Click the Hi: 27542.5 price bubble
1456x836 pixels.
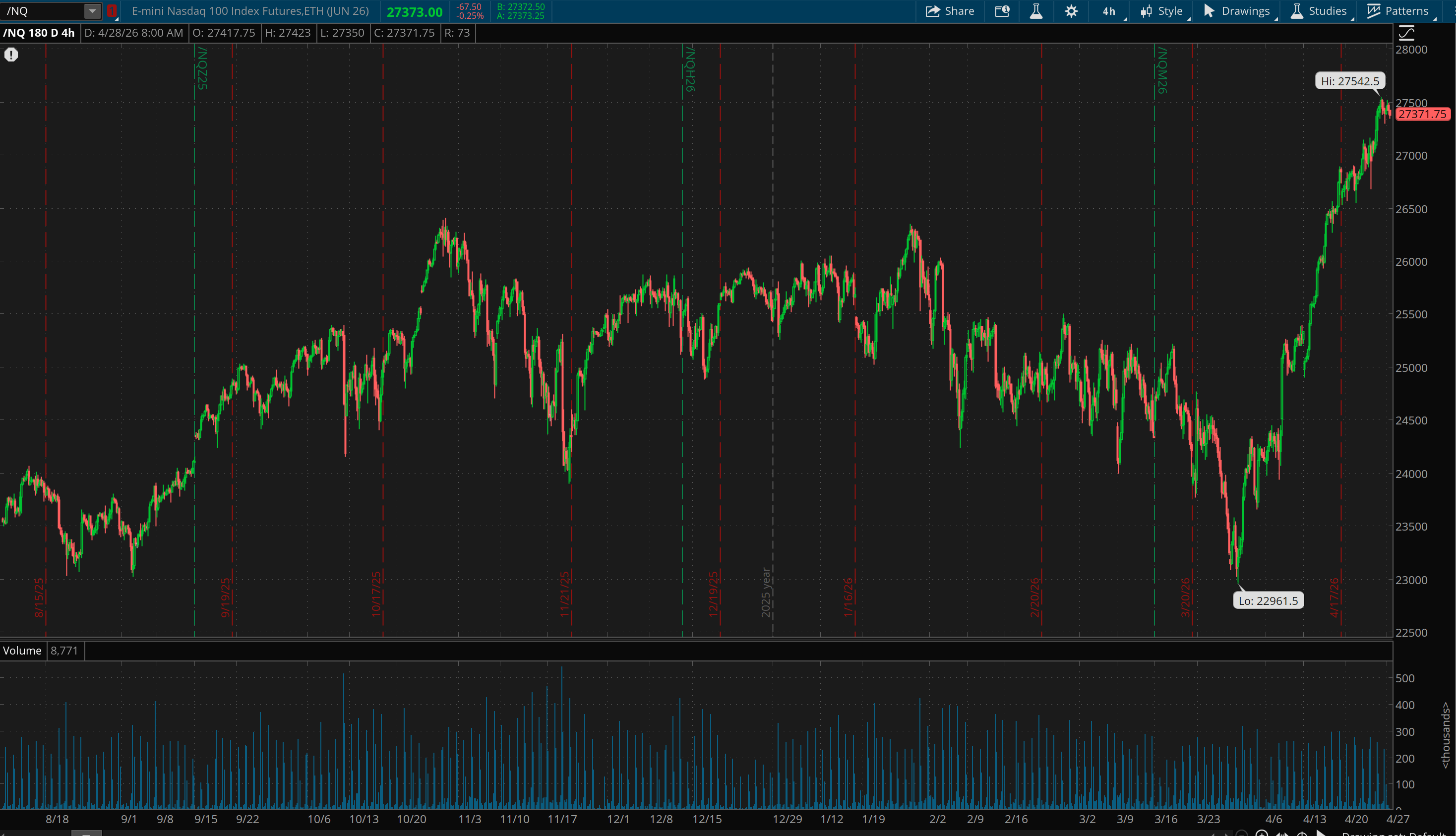click(1349, 81)
